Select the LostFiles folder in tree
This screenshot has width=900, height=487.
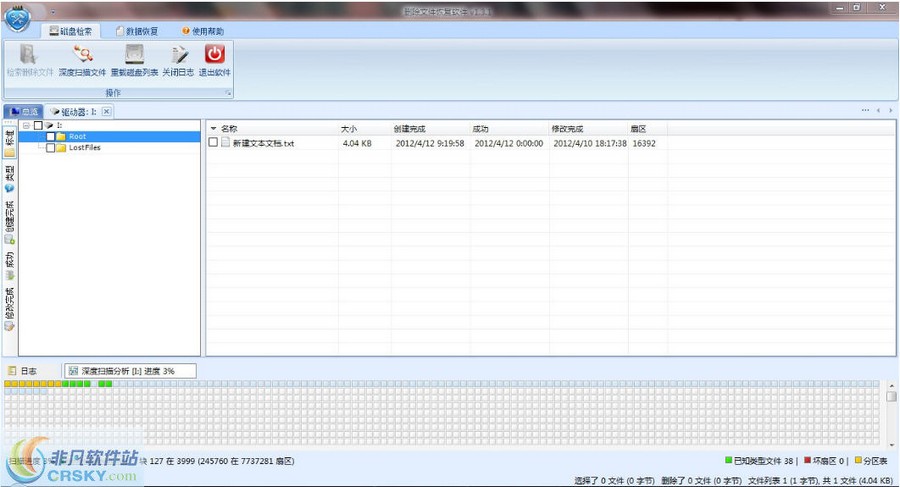click(x=84, y=148)
